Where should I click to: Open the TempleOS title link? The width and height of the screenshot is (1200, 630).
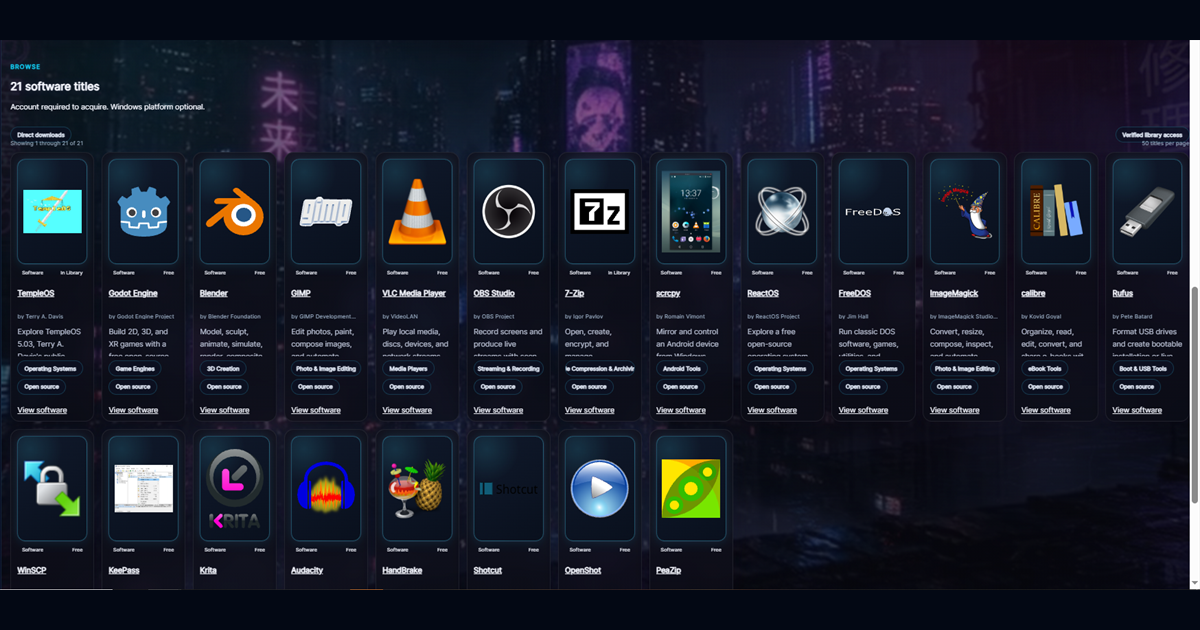[x=36, y=293]
